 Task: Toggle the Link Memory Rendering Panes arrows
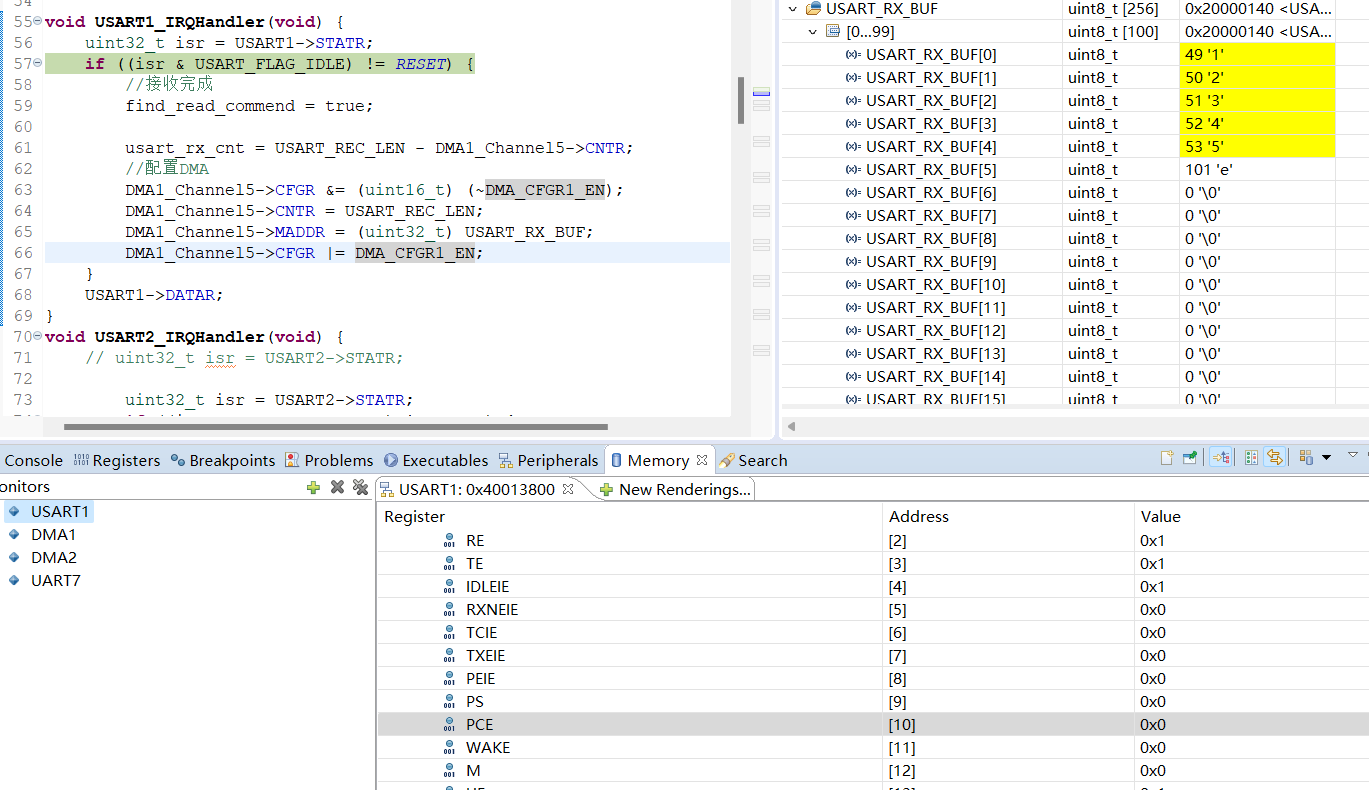(x=1274, y=458)
